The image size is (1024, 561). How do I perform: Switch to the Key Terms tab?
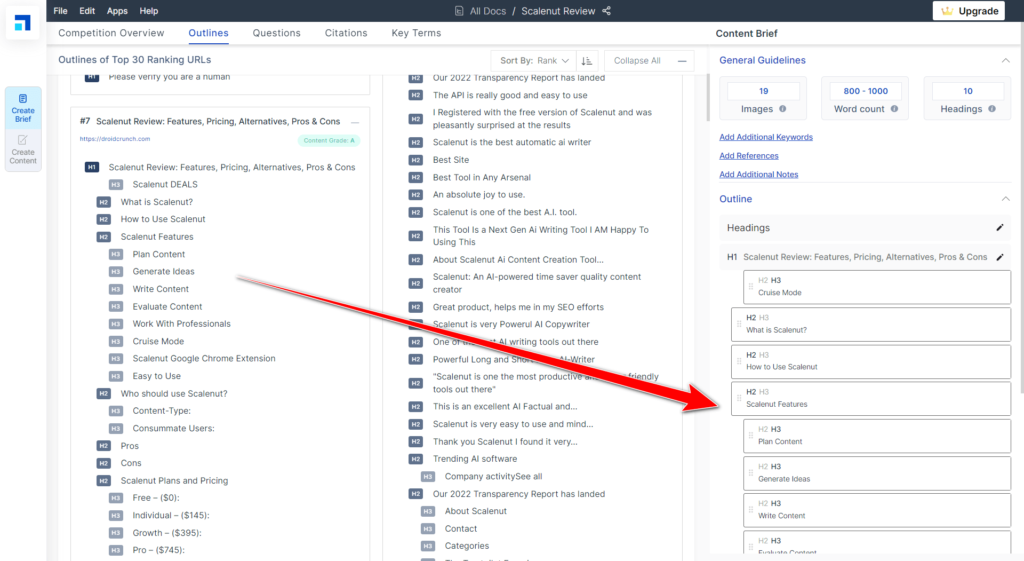coord(416,33)
